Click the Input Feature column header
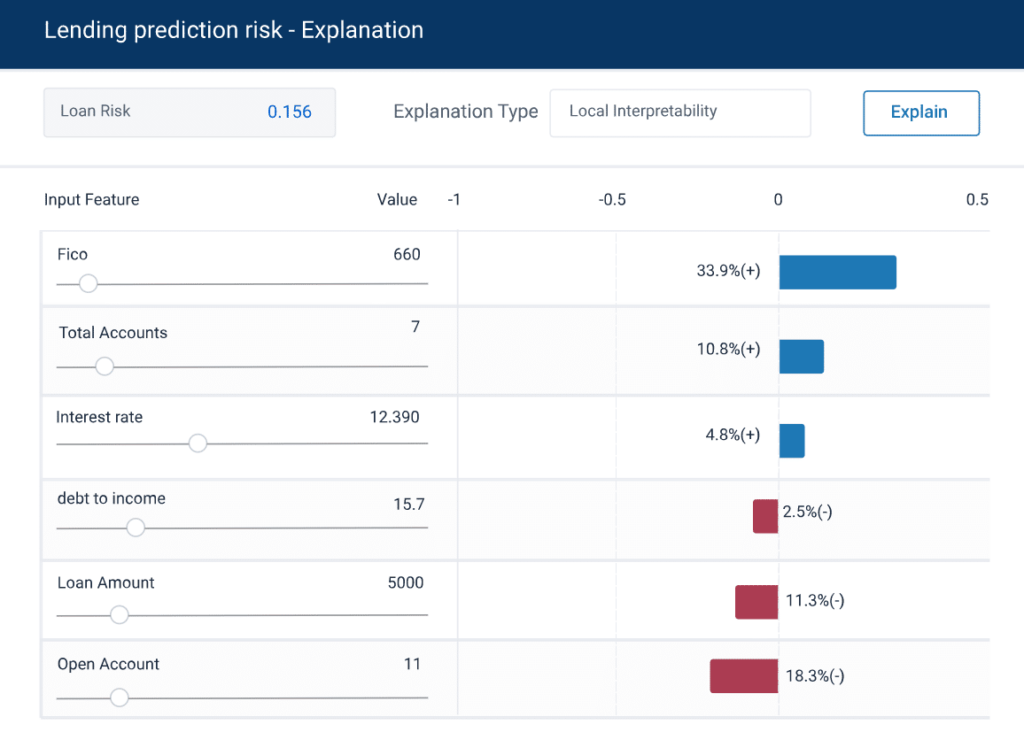Viewport: 1024px width, 740px height. coord(91,200)
